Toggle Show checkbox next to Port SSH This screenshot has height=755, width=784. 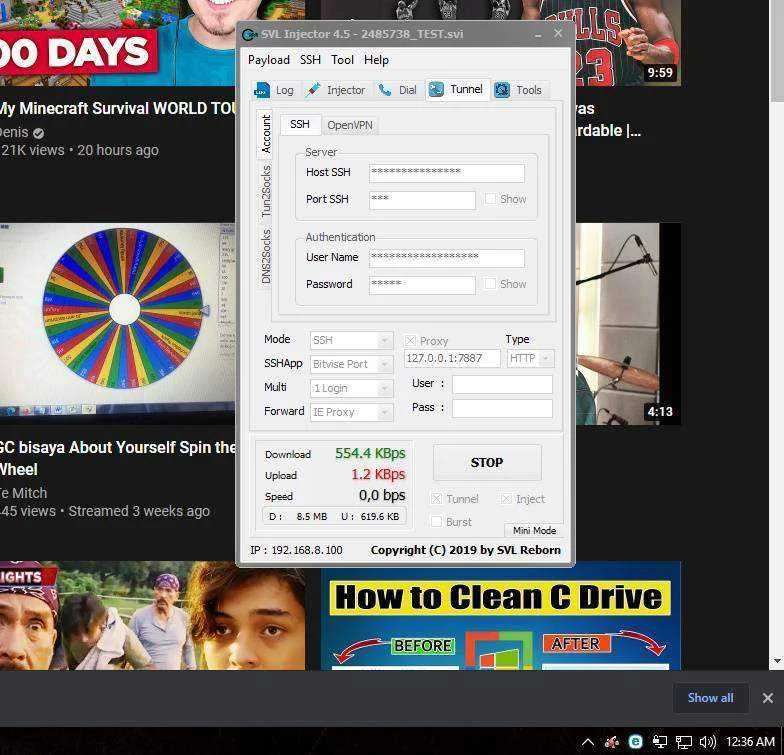490,199
